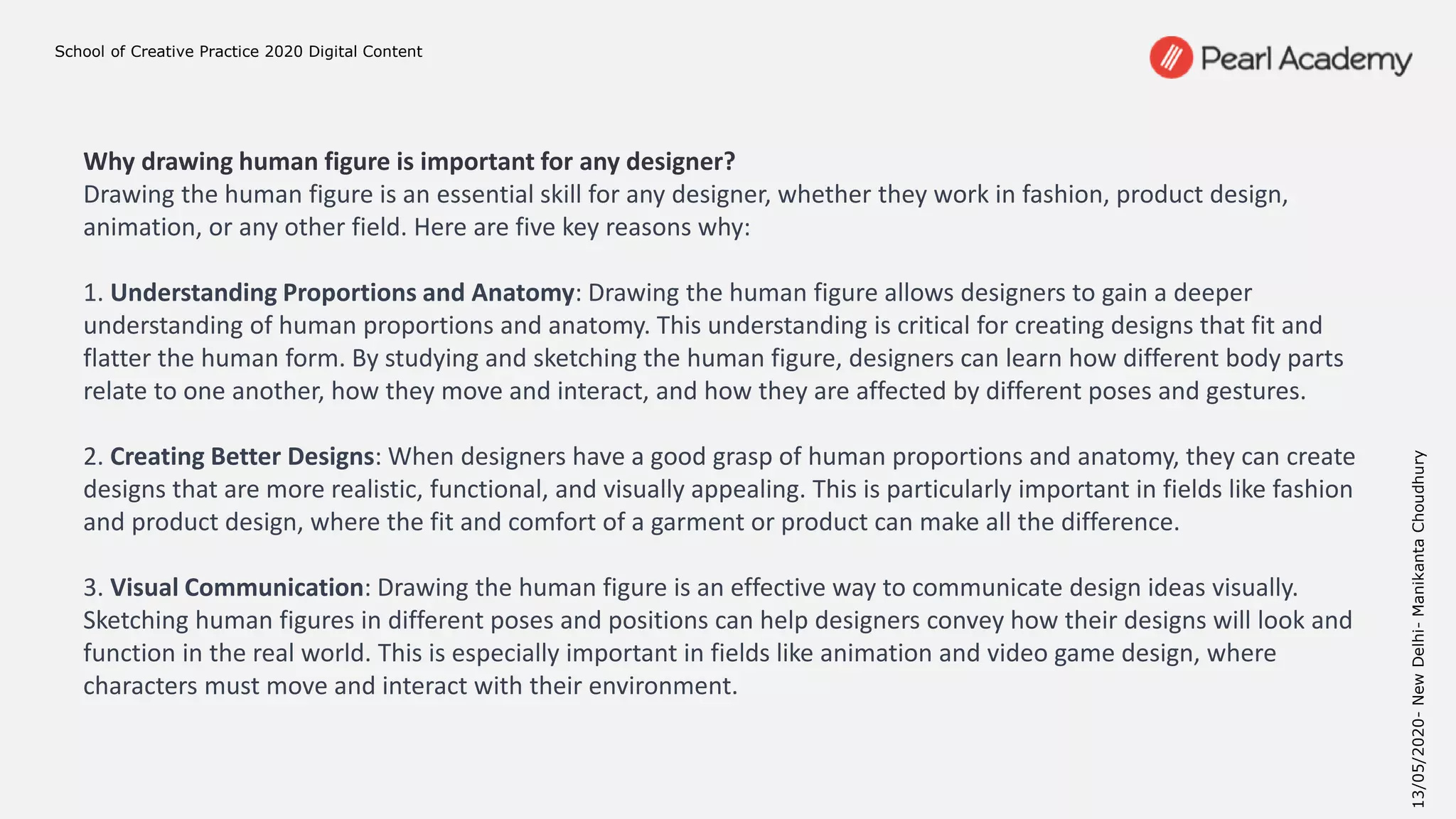The image size is (1456, 819).
Task: Click the number 1 list marker
Action: coord(93,292)
